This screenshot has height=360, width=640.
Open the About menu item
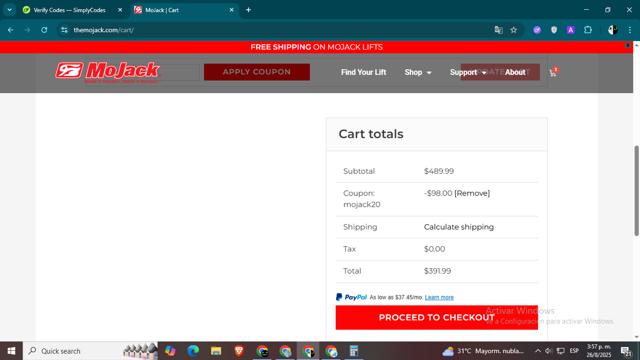click(515, 72)
